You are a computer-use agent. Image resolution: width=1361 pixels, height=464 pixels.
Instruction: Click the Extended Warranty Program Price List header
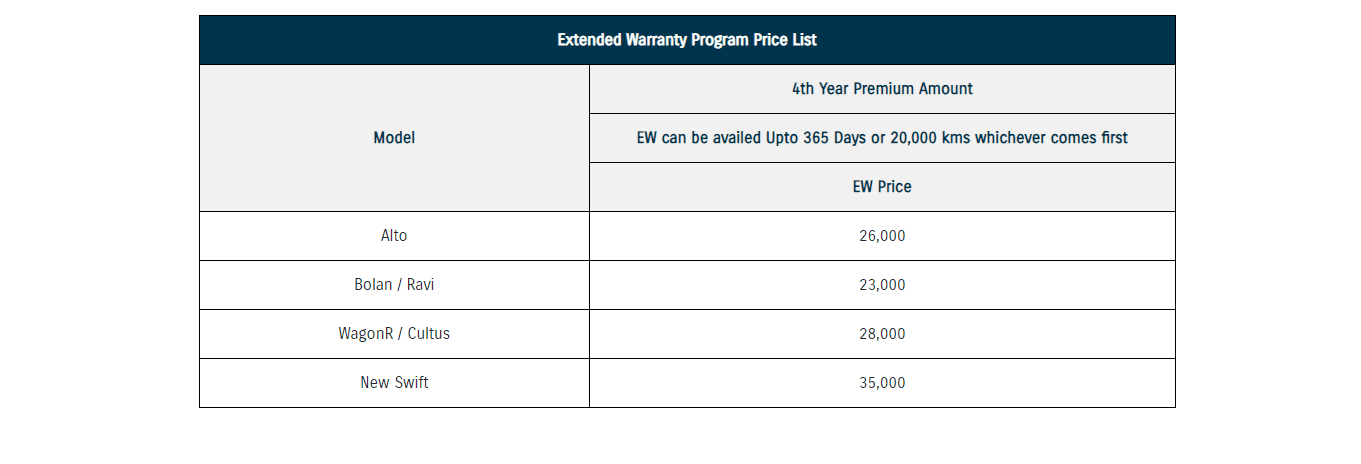[x=687, y=40]
